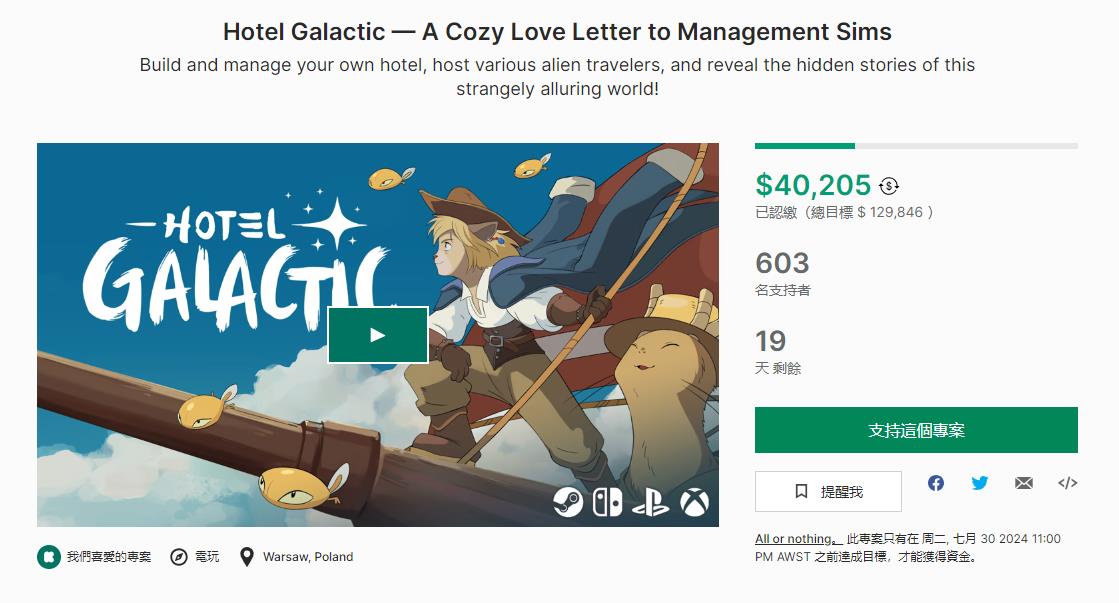Screen dimensions: 1119x603
Task: Open the 我們喜愛的專案 badge link
Action: [x=94, y=557]
